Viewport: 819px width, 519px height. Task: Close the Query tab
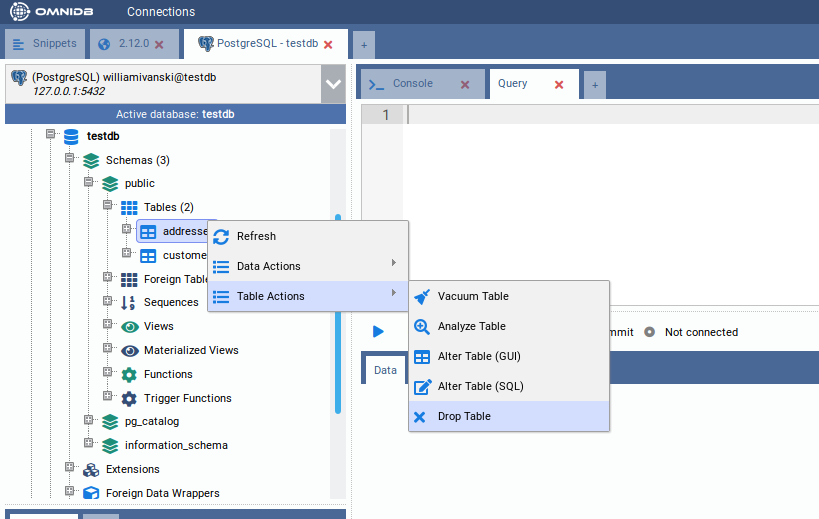click(559, 85)
